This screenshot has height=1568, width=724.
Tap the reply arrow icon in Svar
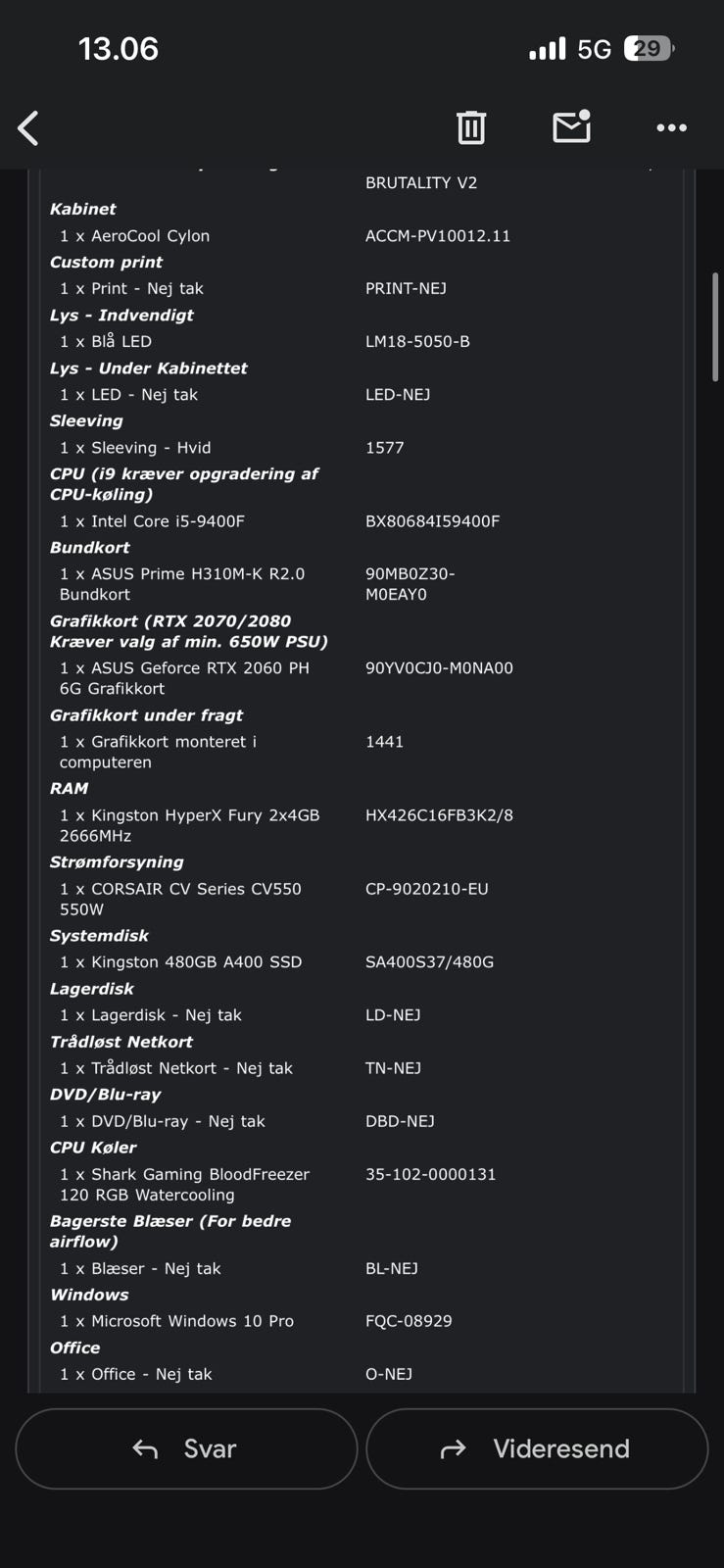coord(145,1448)
